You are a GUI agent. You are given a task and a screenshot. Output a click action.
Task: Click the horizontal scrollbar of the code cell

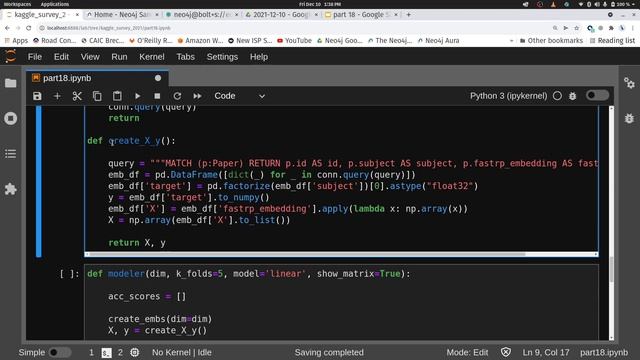click(x=307, y=254)
